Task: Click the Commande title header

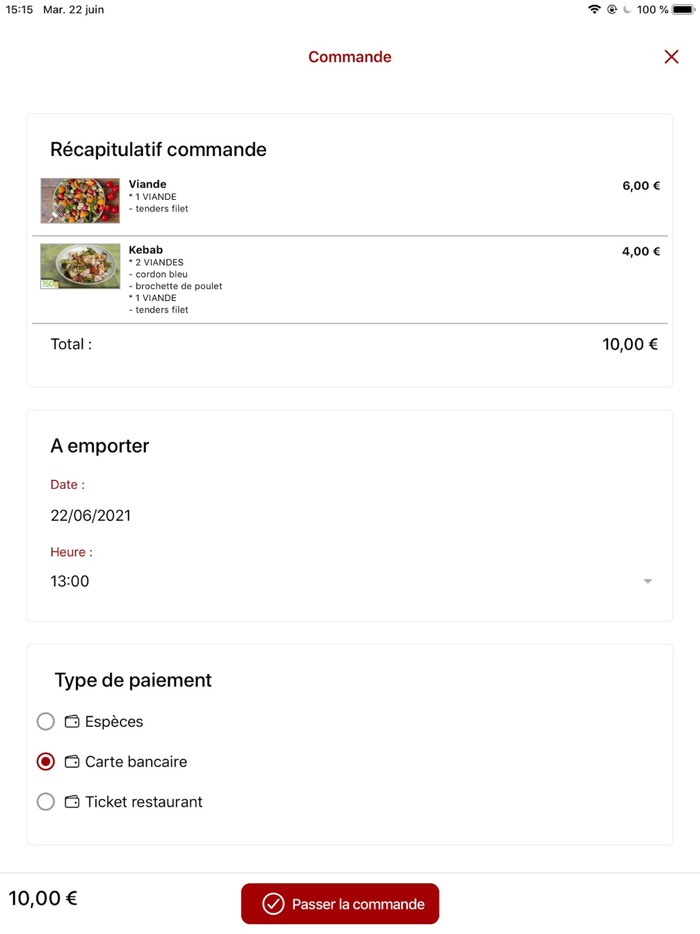Action: (349, 57)
